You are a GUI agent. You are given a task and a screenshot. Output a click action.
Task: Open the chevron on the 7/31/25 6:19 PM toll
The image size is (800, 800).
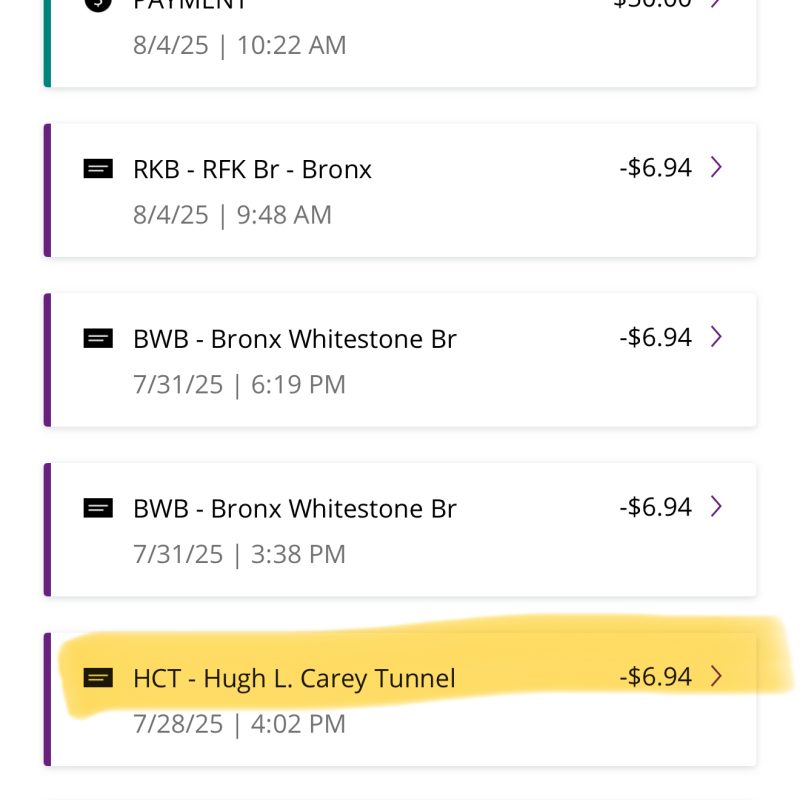coord(716,338)
